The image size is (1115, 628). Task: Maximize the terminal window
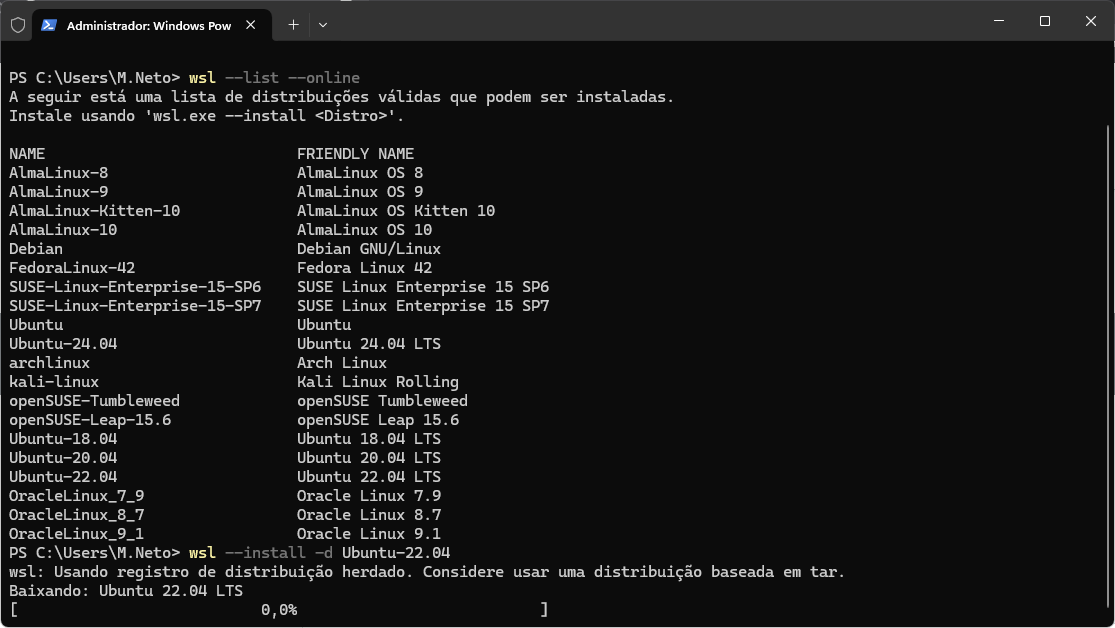tap(1045, 21)
